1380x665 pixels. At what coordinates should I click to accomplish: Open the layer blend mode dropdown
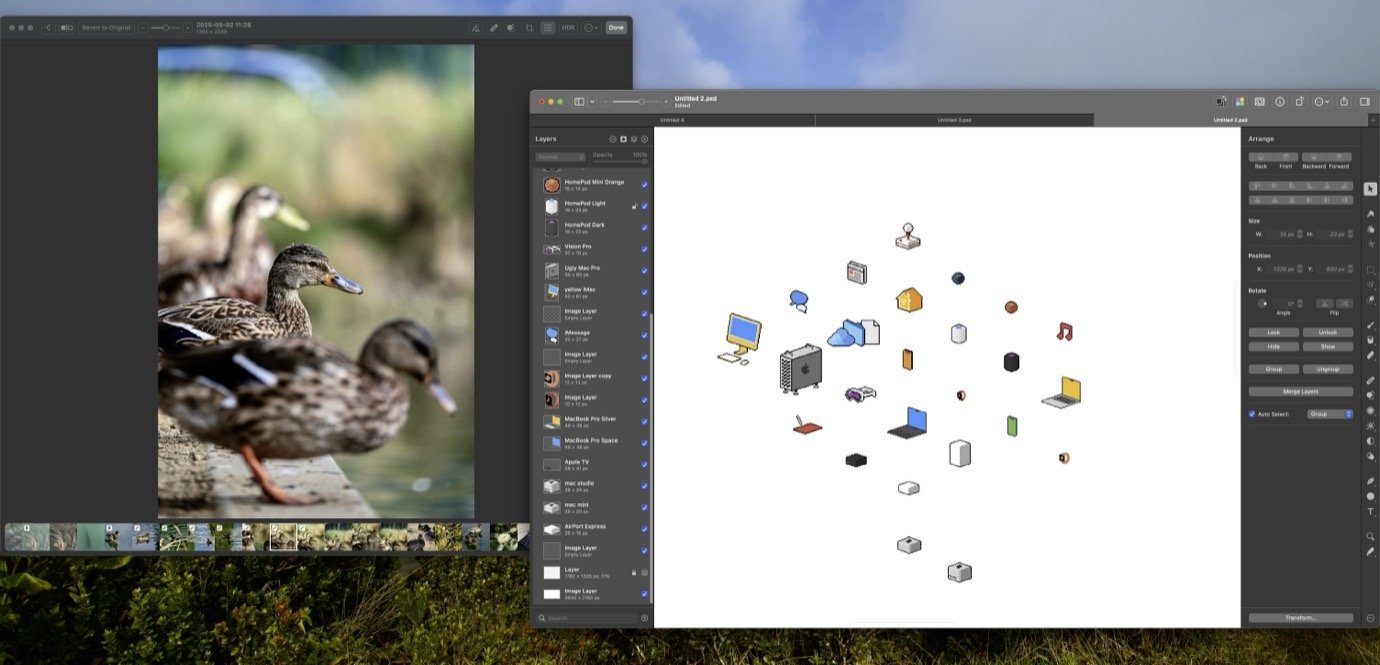tap(560, 157)
